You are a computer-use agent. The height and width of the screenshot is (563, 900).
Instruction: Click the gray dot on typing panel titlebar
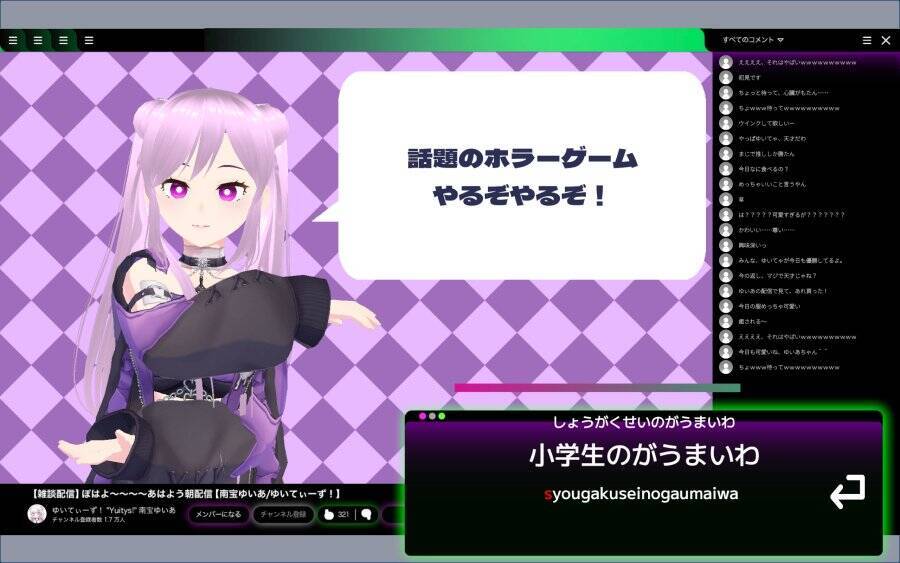pos(432,416)
